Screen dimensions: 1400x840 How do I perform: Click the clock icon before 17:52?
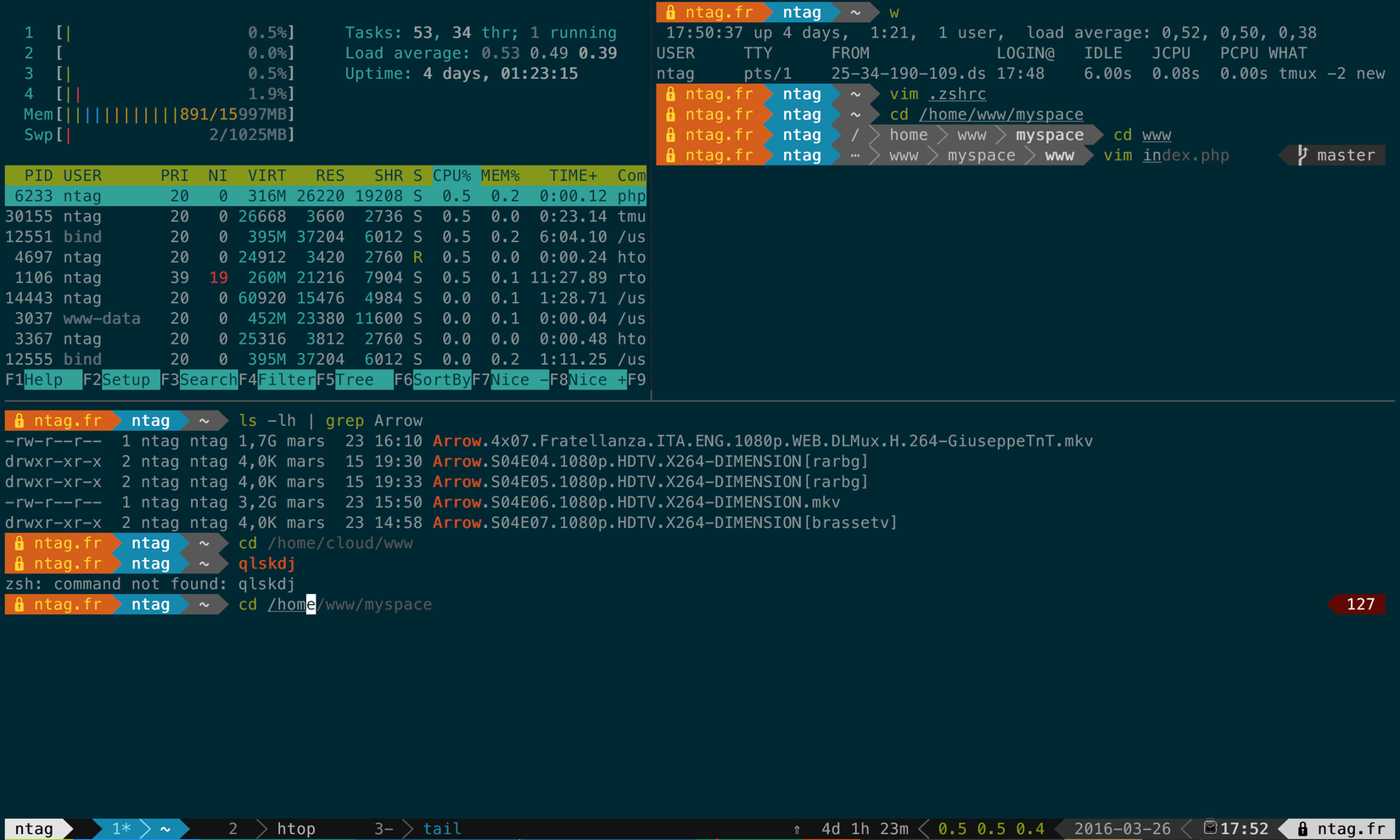[1211, 828]
